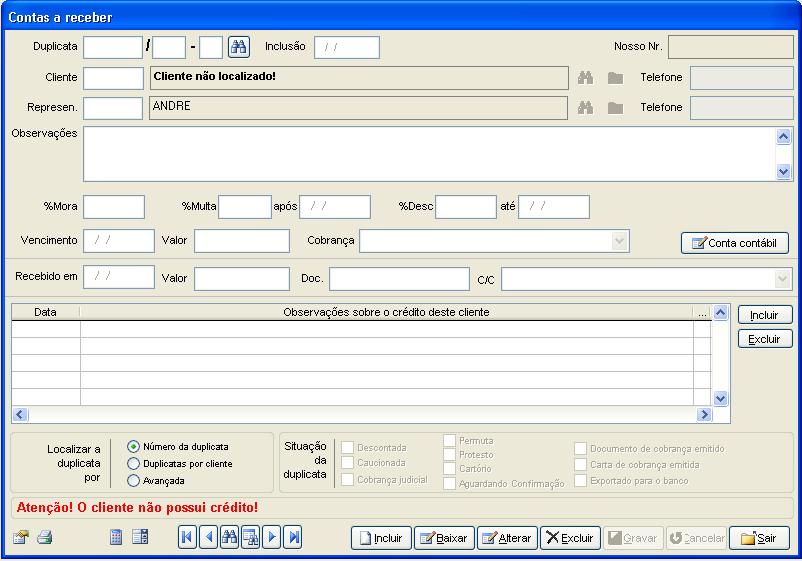Click the Data column header in grid
802x561 pixels.
[x=46, y=312]
